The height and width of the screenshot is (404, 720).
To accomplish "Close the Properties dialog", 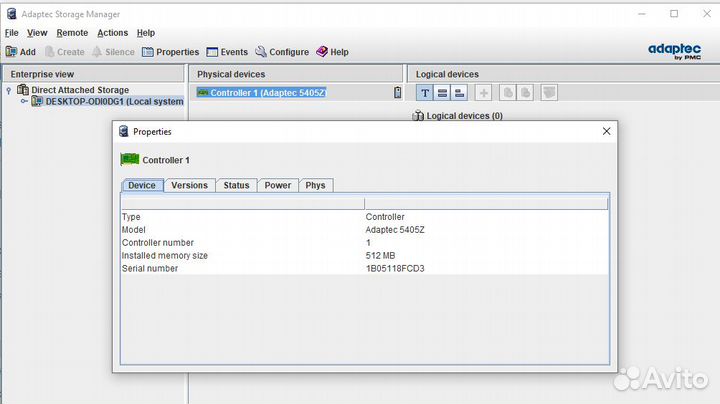I will pos(607,131).
